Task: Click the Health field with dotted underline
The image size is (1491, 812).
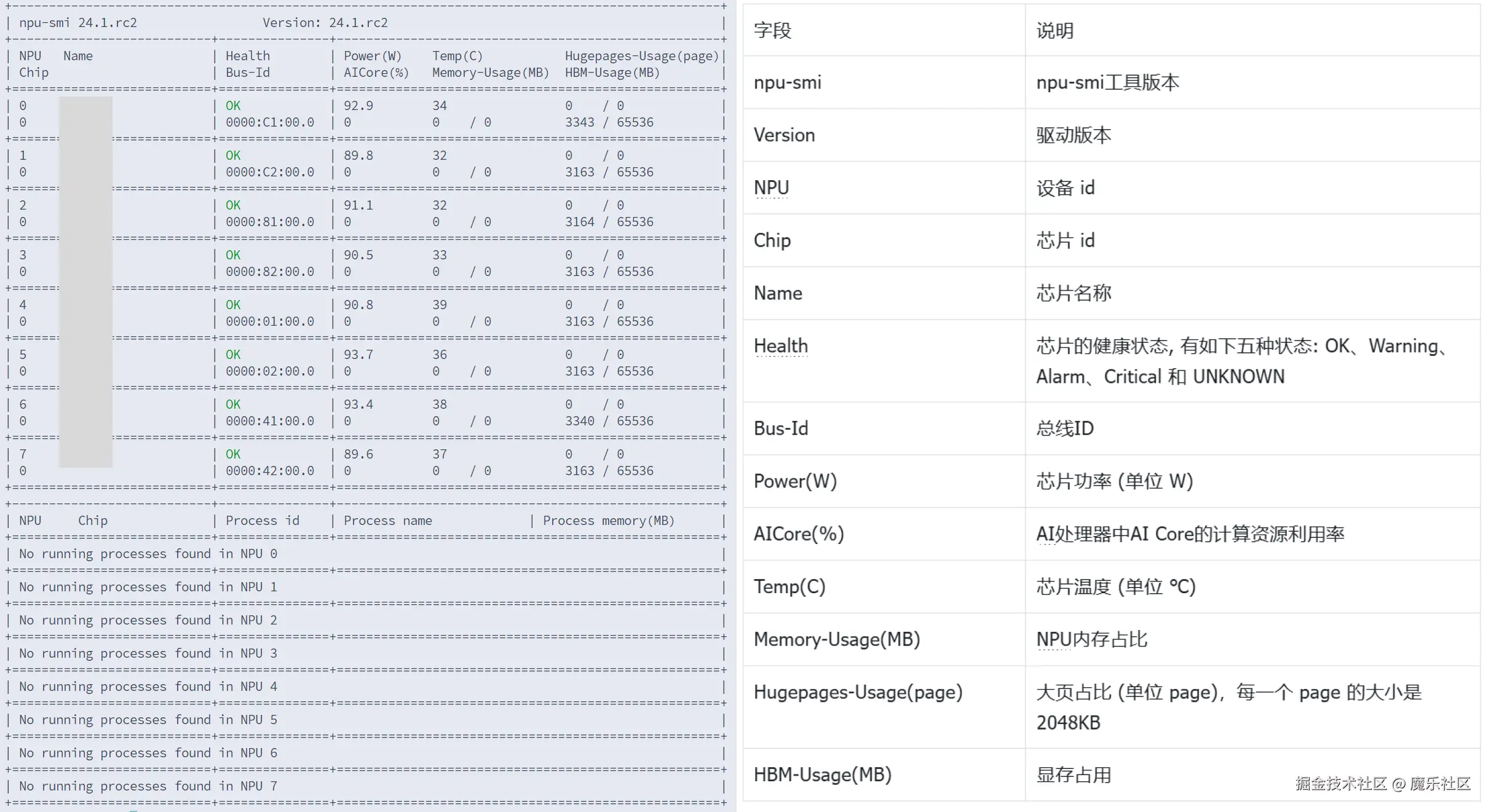Action: tap(780, 346)
